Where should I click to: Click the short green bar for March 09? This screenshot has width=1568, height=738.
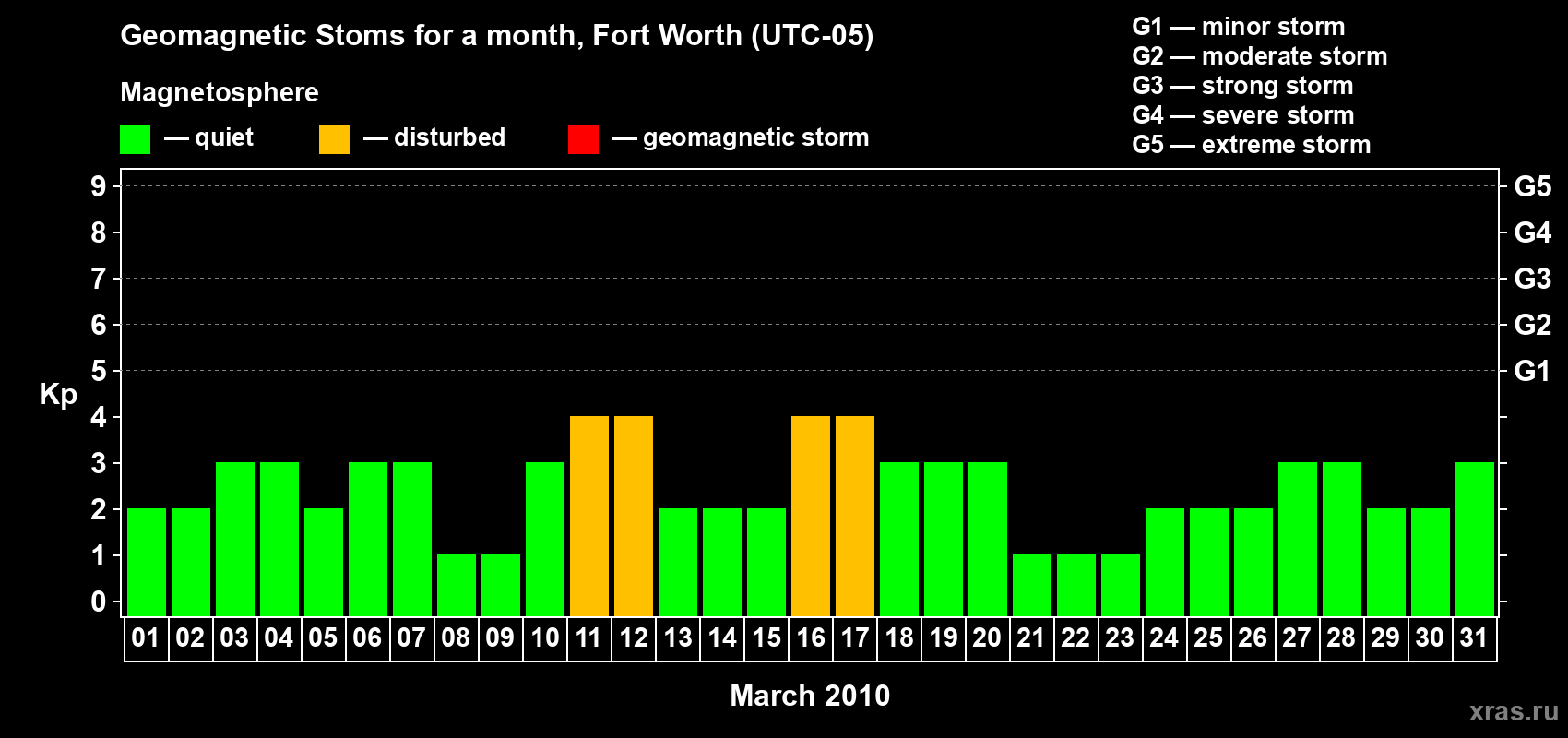501,585
